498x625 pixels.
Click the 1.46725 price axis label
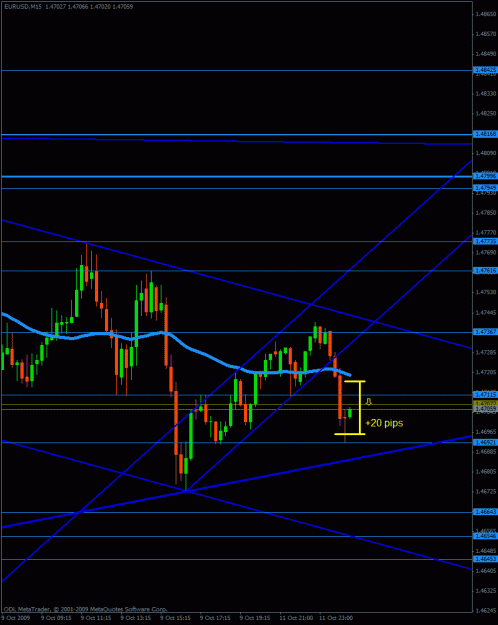point(486,491)
